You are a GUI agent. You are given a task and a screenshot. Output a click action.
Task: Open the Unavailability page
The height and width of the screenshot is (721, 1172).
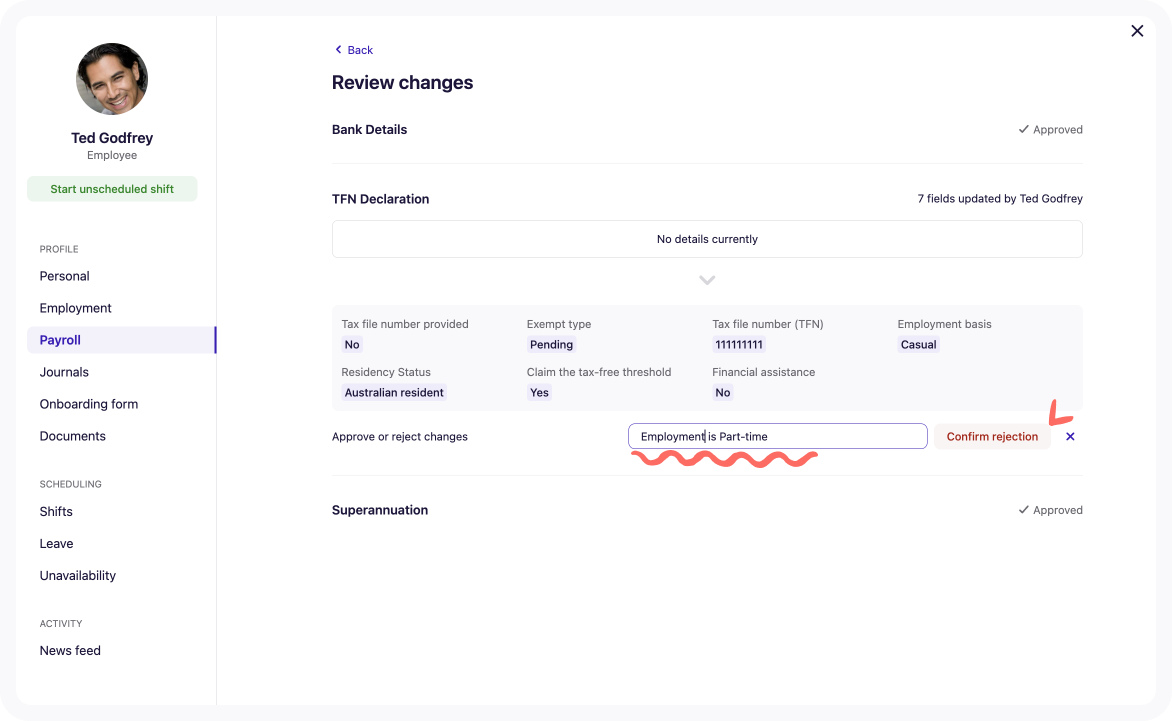(x=78, y=576)
